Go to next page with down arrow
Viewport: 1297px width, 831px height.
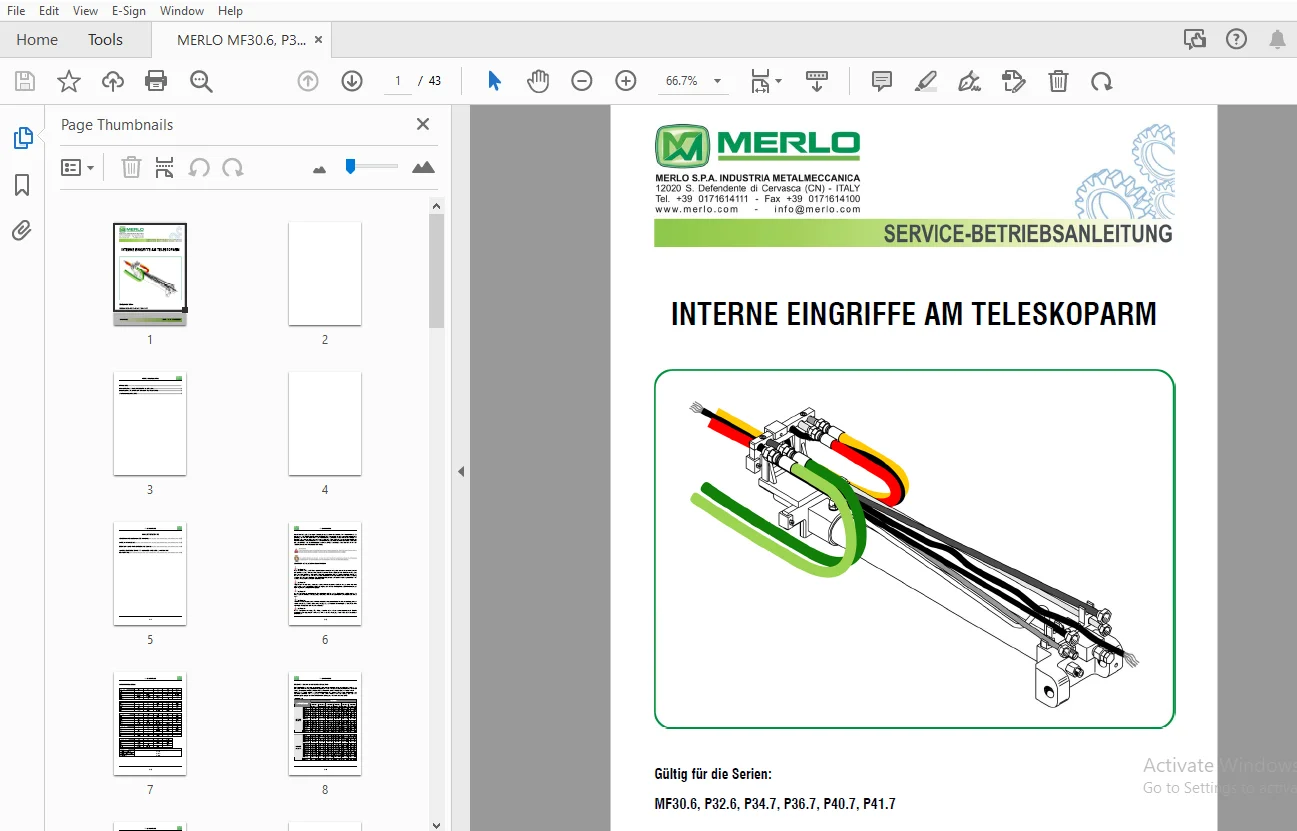tap(352, 81)
